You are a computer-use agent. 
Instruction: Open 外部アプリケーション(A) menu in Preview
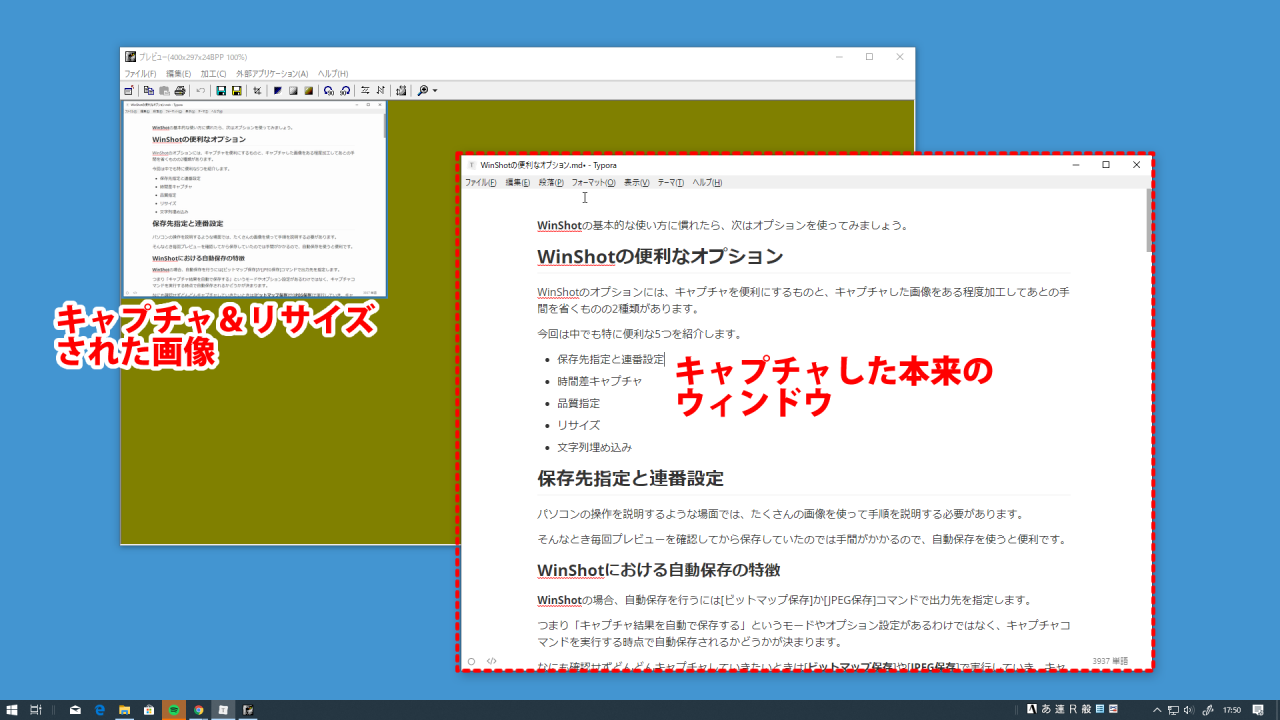pos(272,74)
